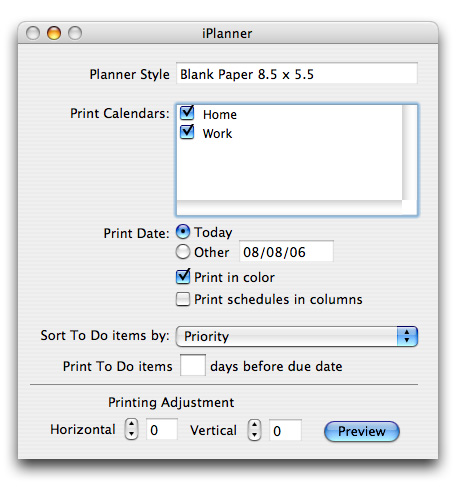Disable Print in color
460x499 pixels.
[183, 277]
